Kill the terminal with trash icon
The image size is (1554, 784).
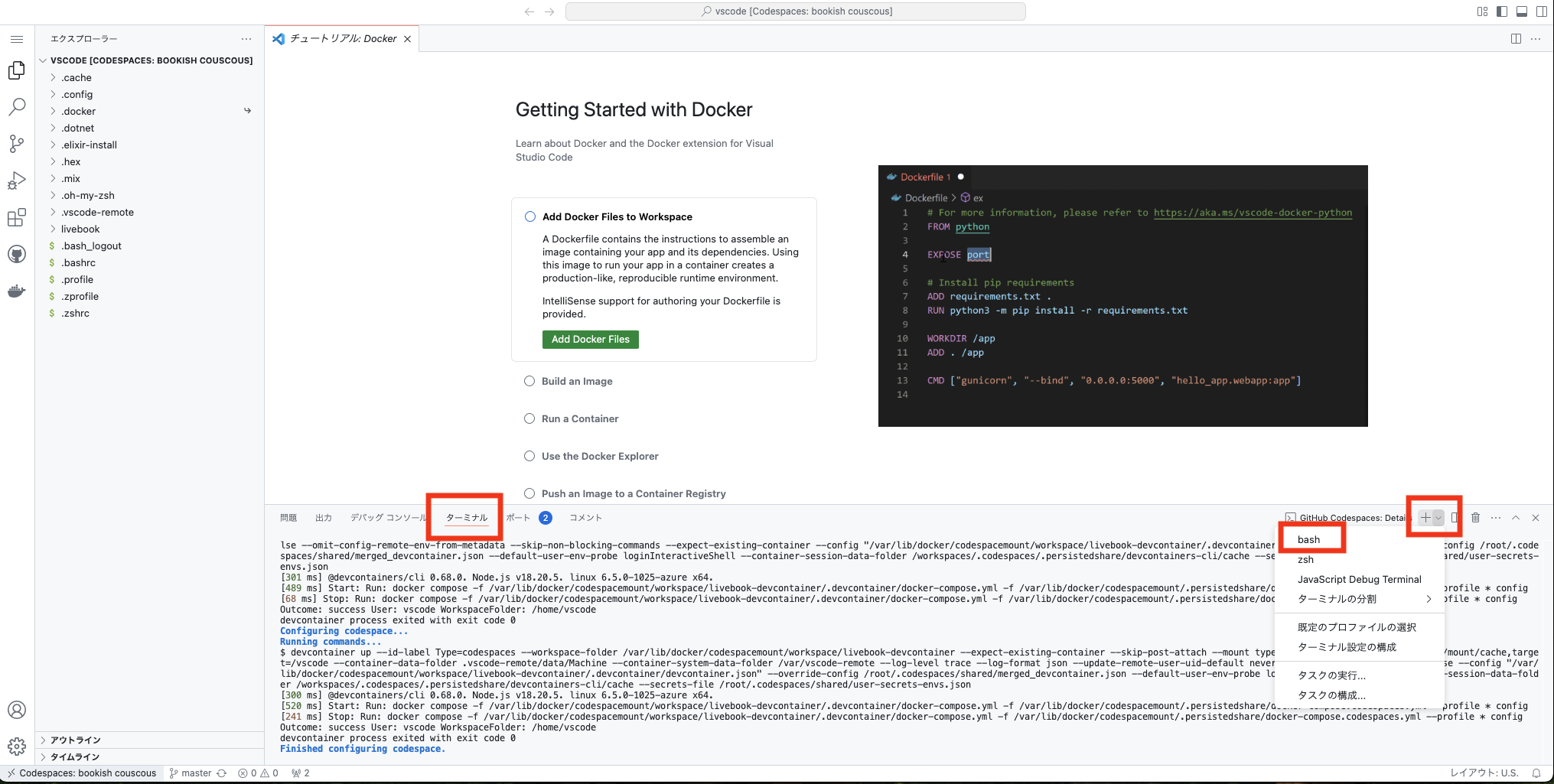point(1476,518)
